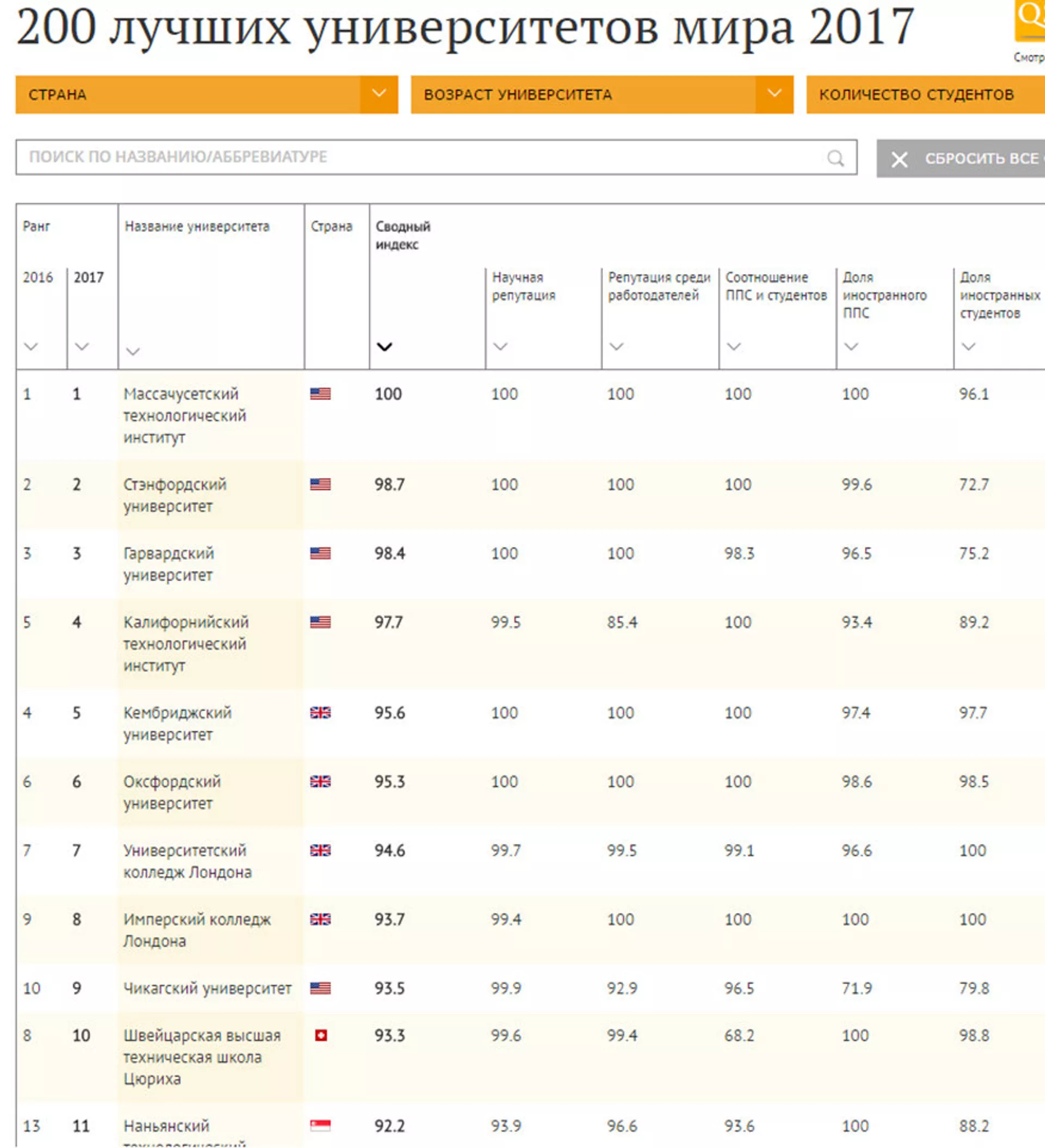
Task: Select value 68.2 in Zurich row
Action: [739, 1036]
